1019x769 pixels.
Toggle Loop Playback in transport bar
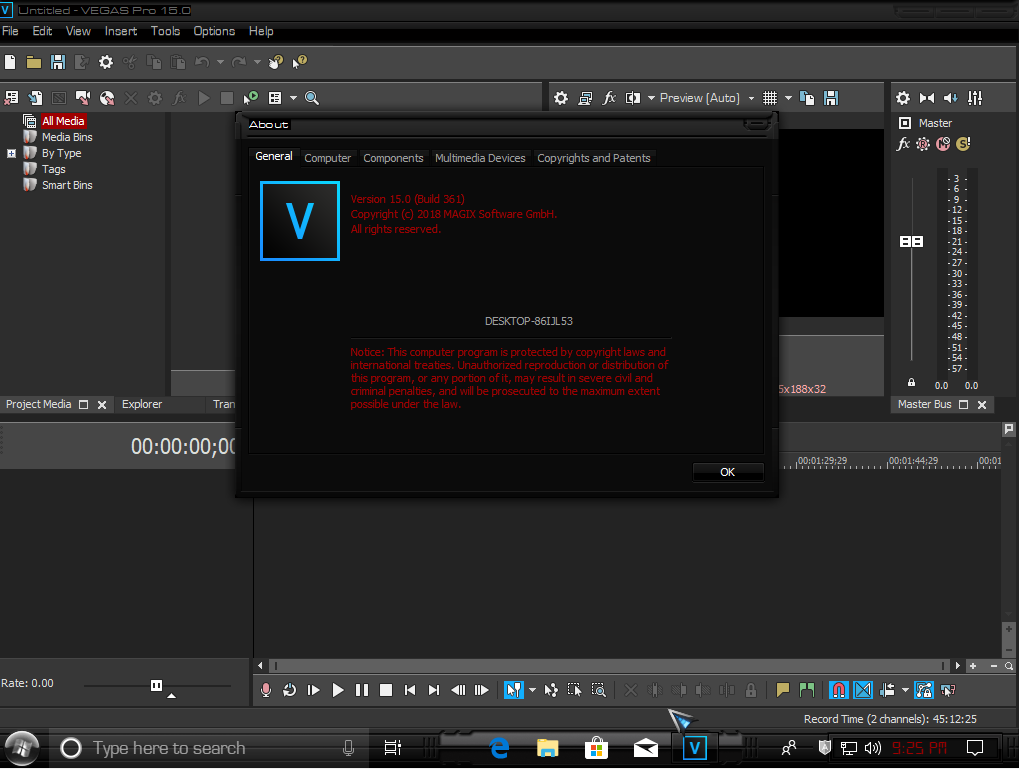[290, 690]
